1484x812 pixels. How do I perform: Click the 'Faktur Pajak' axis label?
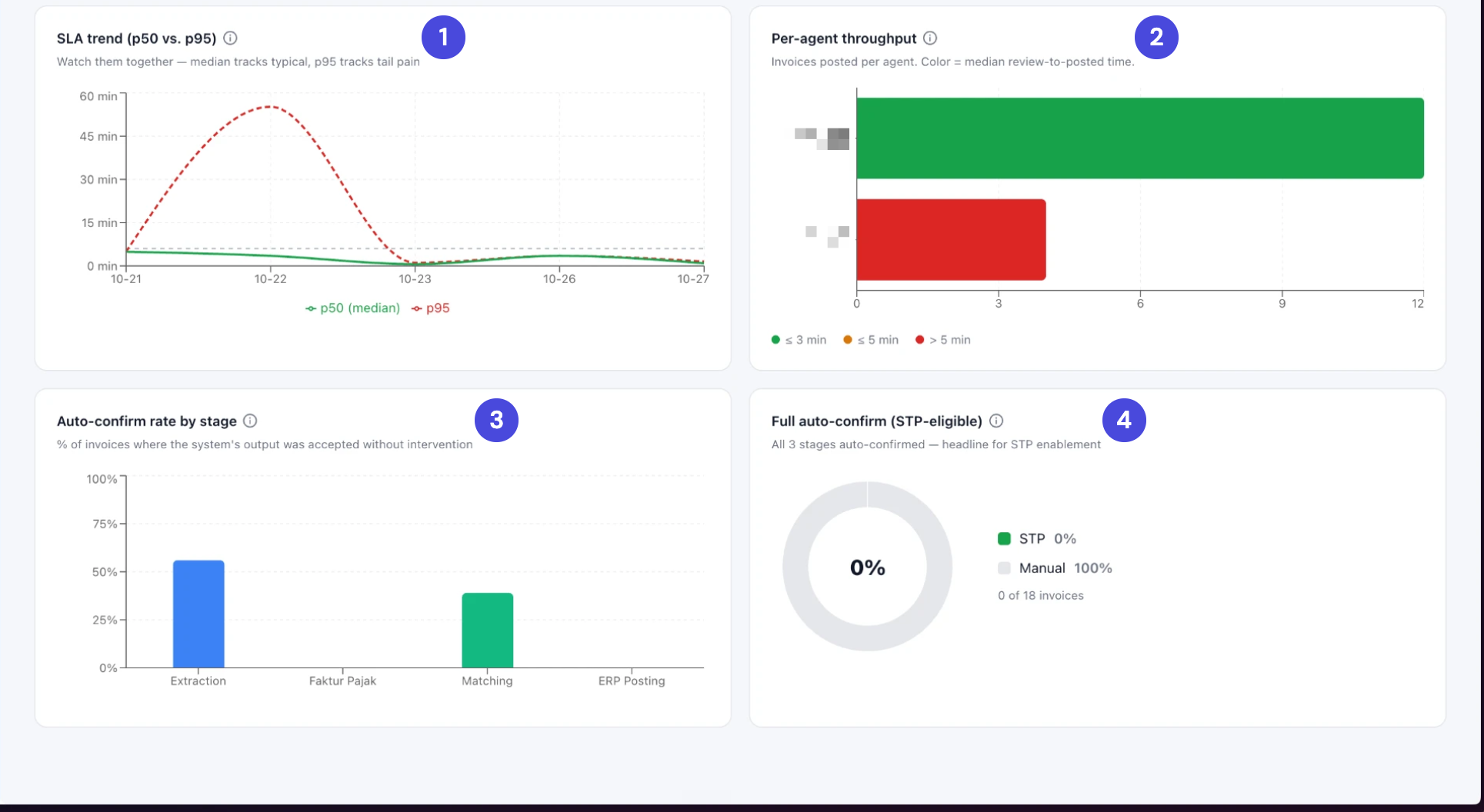342,681
